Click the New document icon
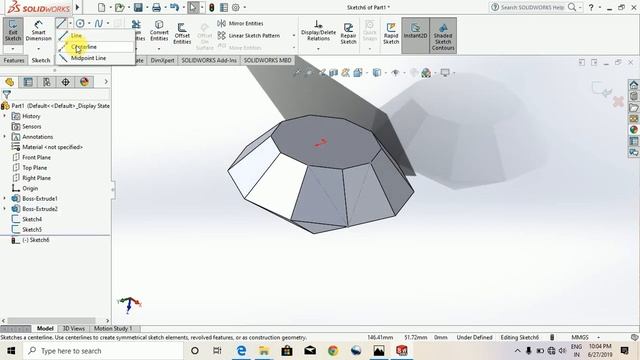 tap(102, 7)
